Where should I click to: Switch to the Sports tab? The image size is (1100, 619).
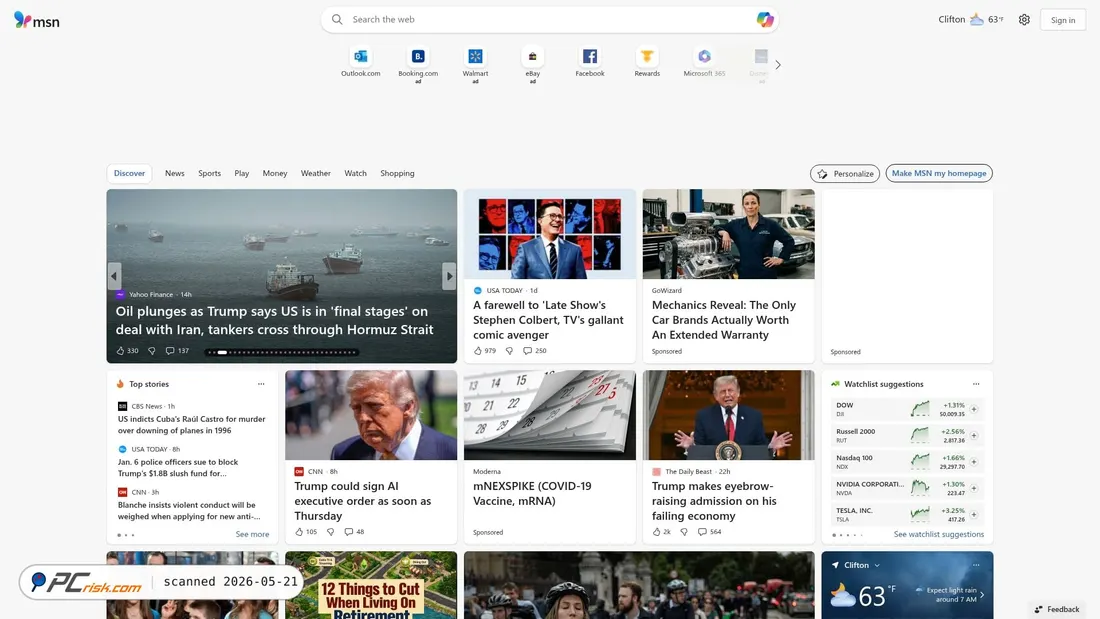(x=209, y=173)
